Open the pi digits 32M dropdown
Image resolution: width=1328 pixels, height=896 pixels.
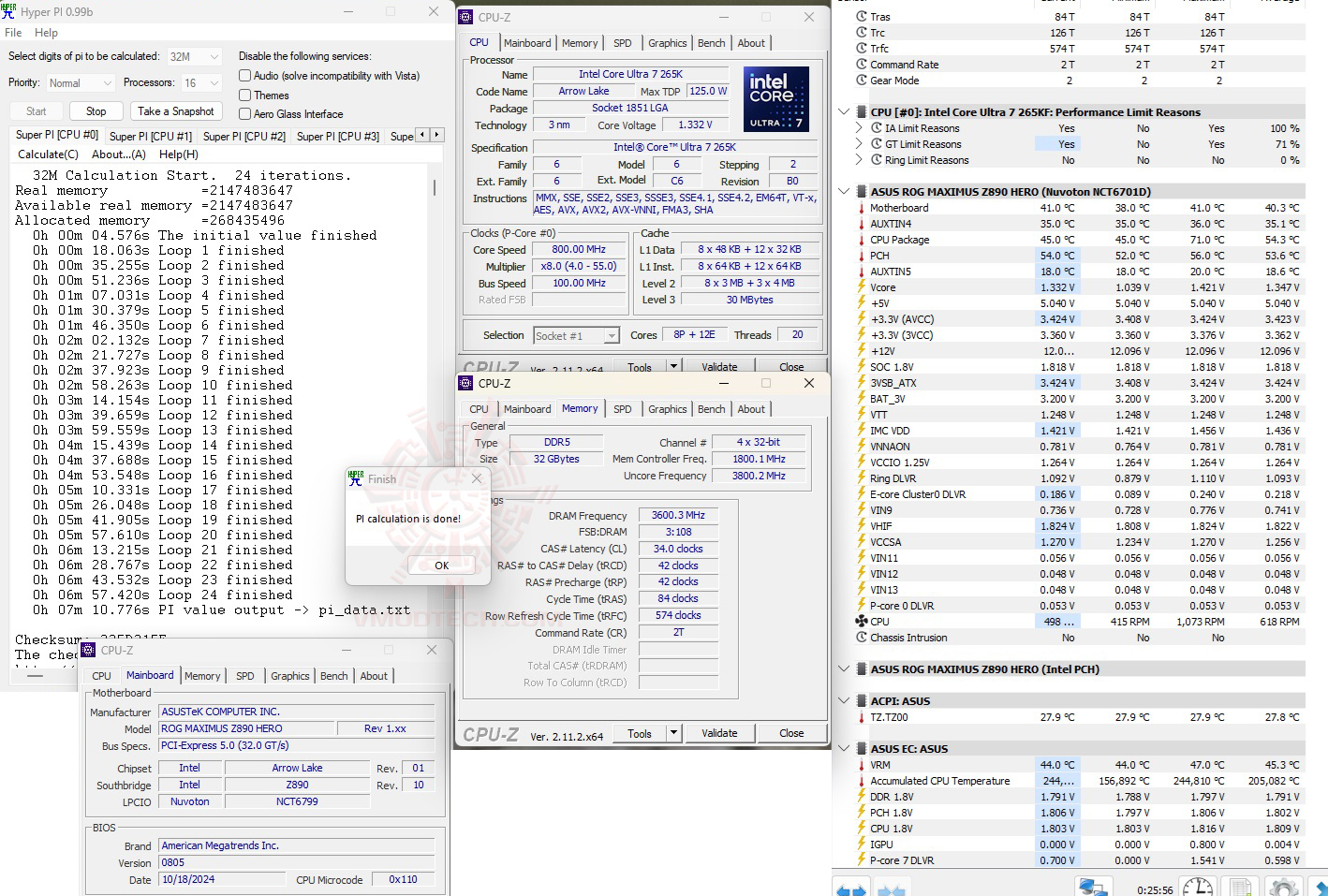[x=194, y=57]
